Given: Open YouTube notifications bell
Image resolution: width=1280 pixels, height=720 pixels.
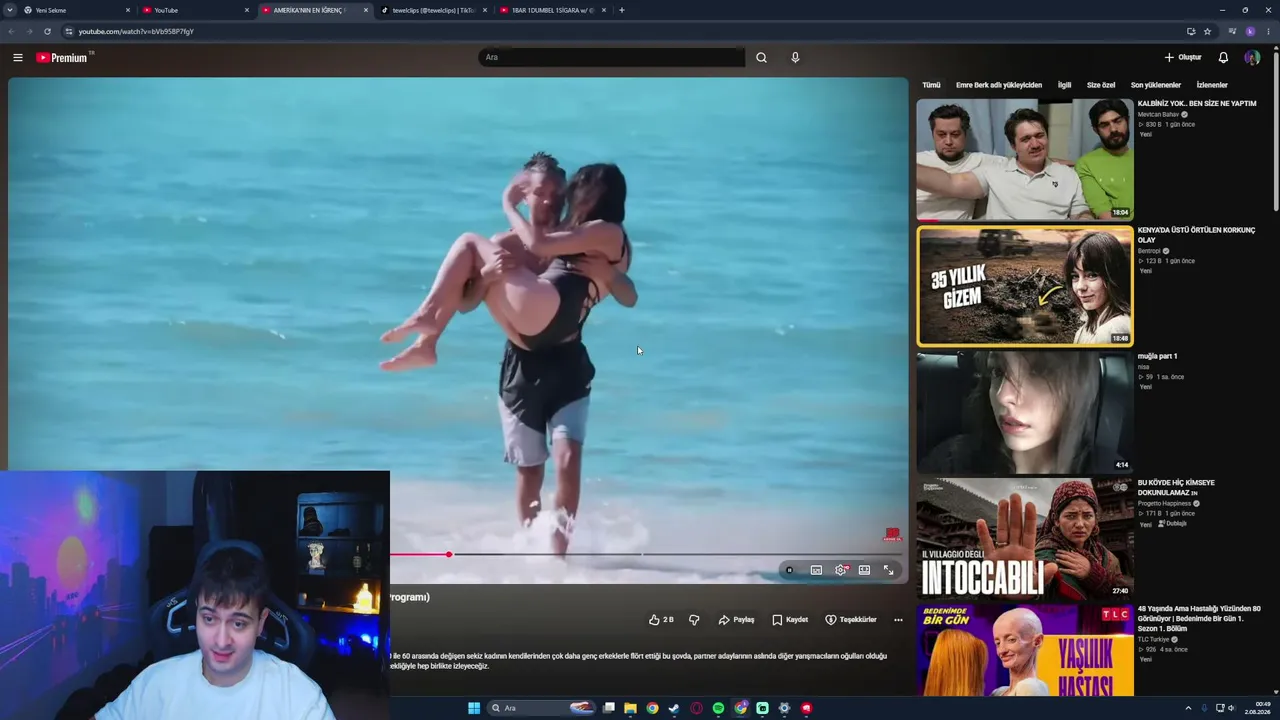Looking at the screenshot, I should (1223, 58).
